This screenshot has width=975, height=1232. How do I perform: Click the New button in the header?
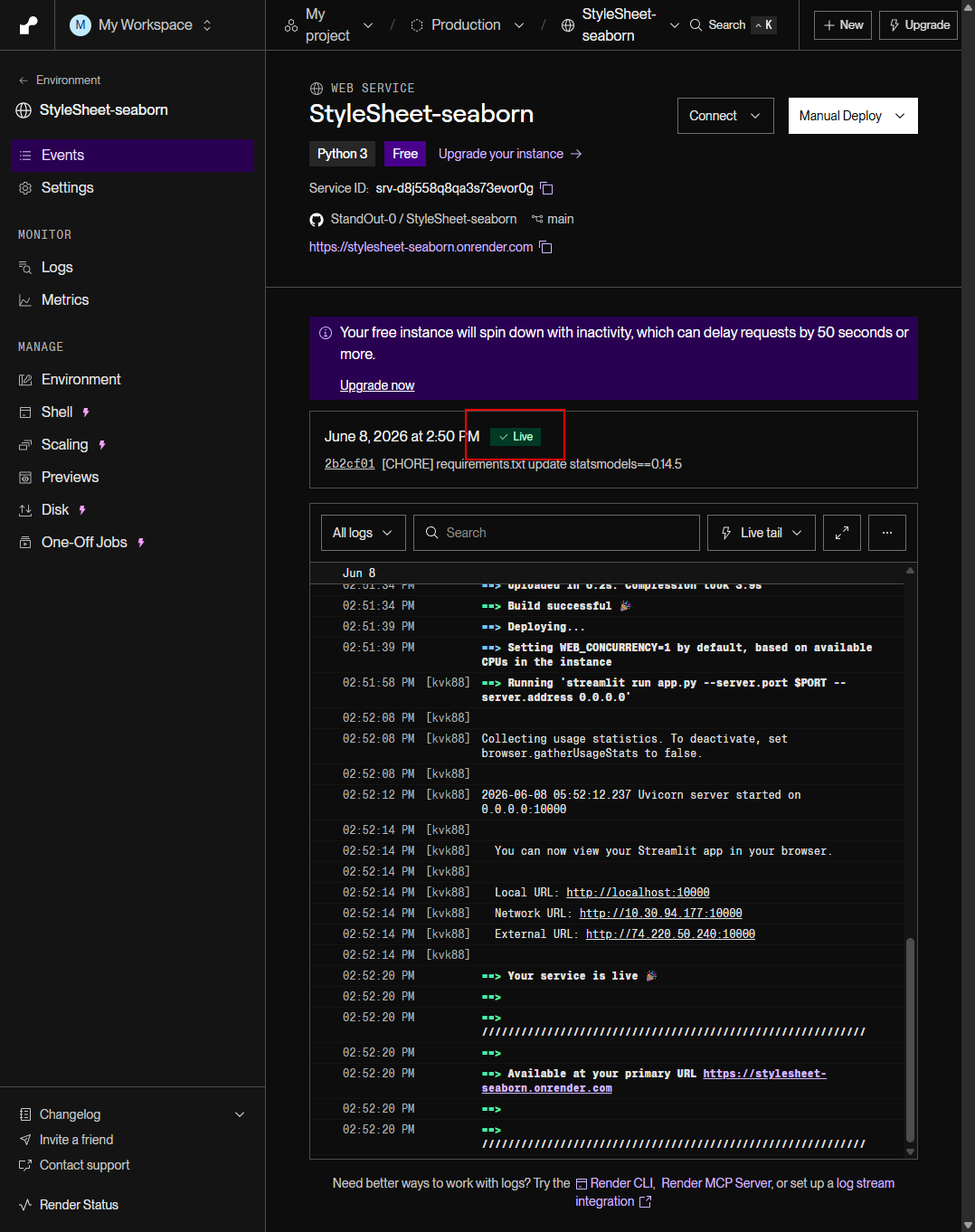point(843,25)
